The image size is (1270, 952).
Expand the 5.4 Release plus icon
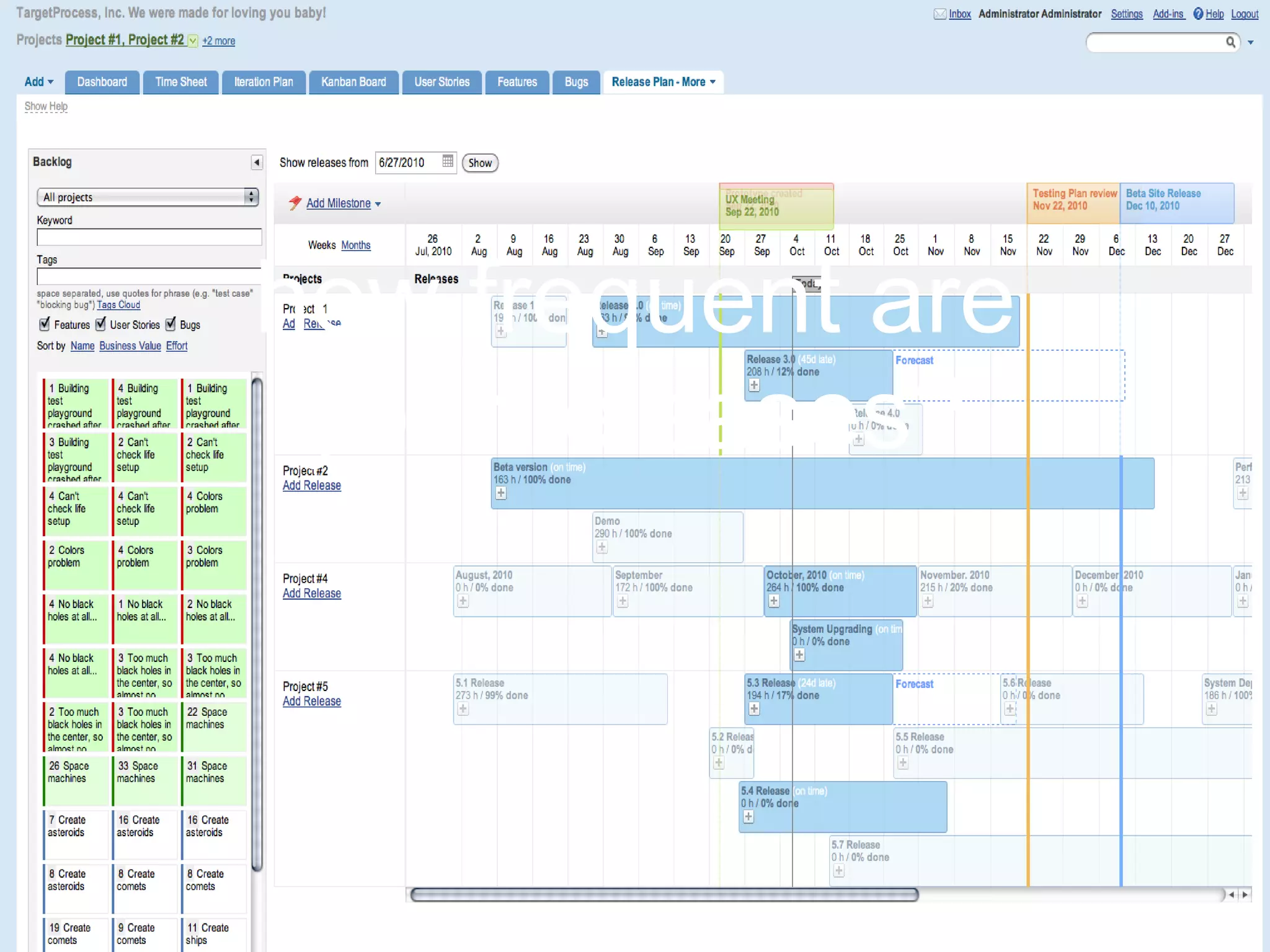point(748,817)
